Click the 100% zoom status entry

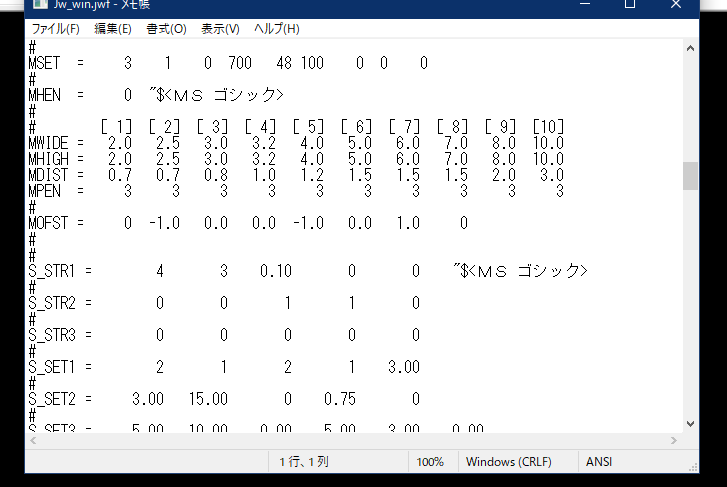coord(430,462)
